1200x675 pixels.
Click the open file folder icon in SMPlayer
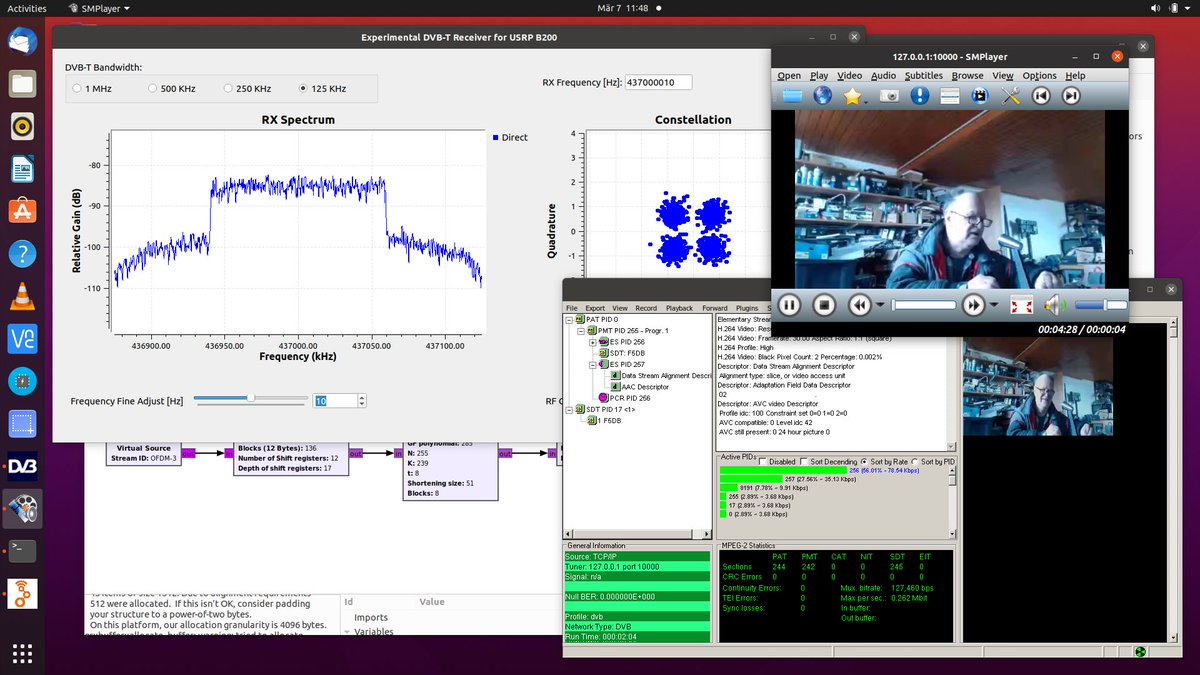[792, 96]
